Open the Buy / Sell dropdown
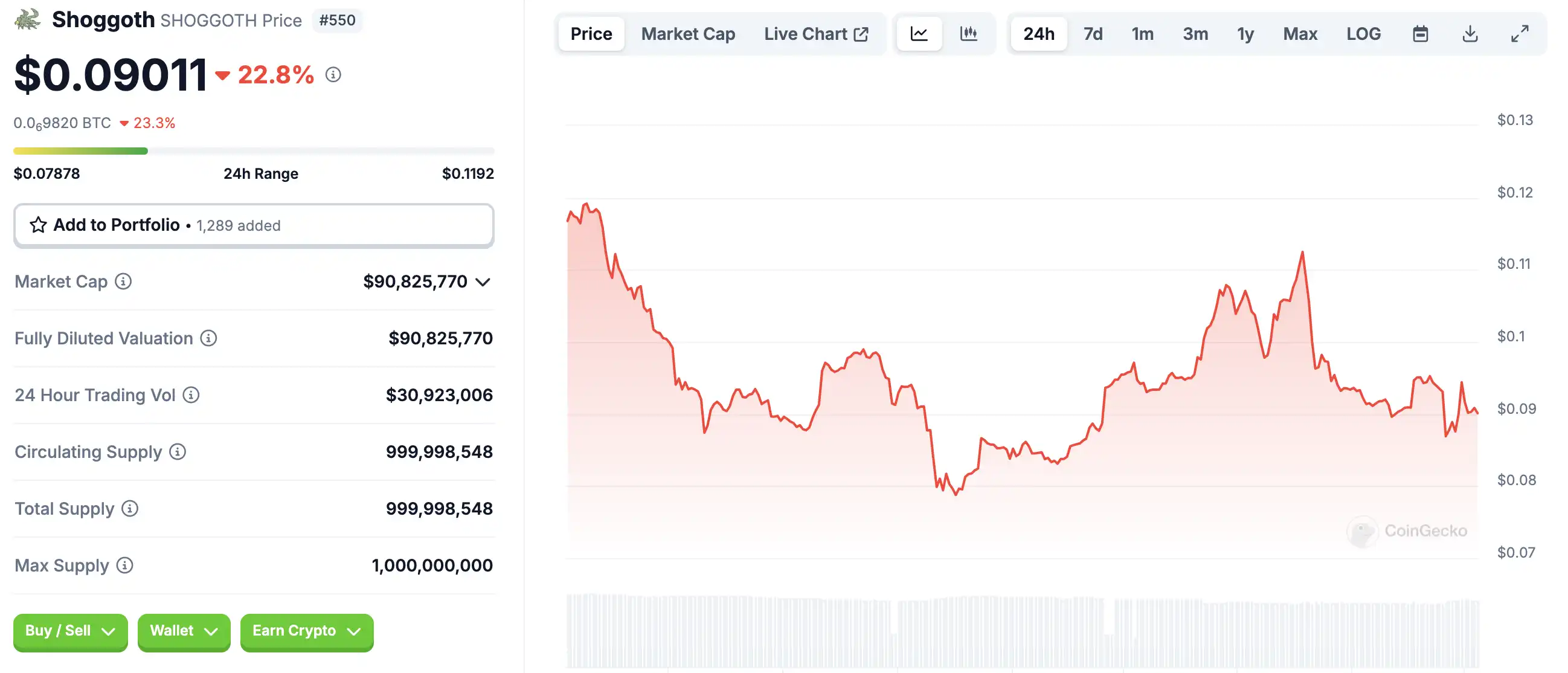Viewport: 1568px width, 673px height. click(70, 631)
